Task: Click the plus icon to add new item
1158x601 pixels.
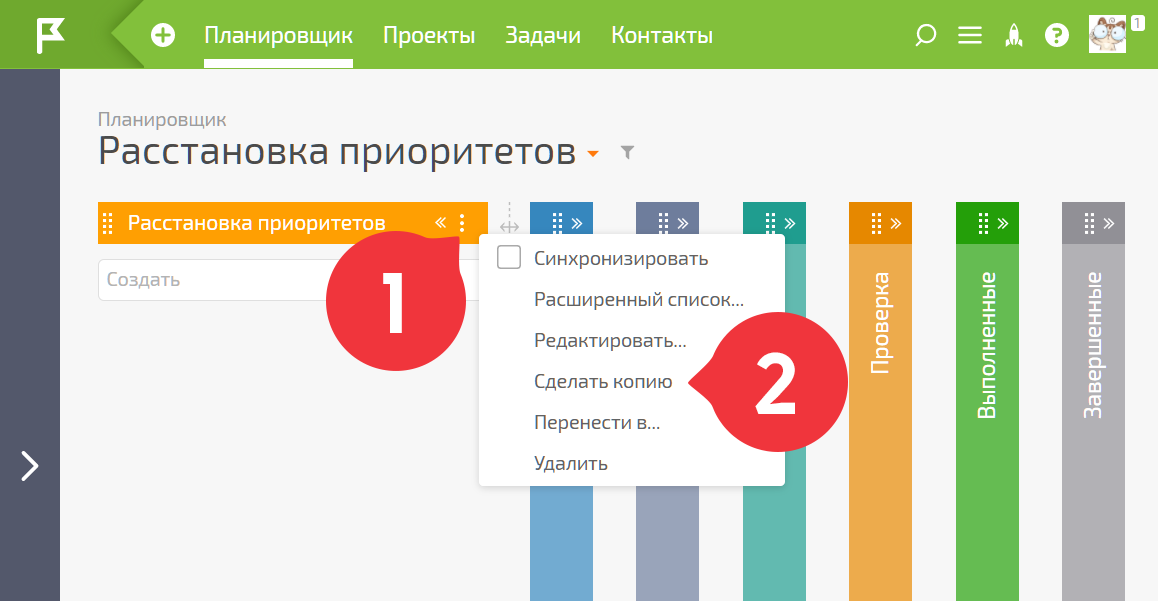Action: coord(162,35)
